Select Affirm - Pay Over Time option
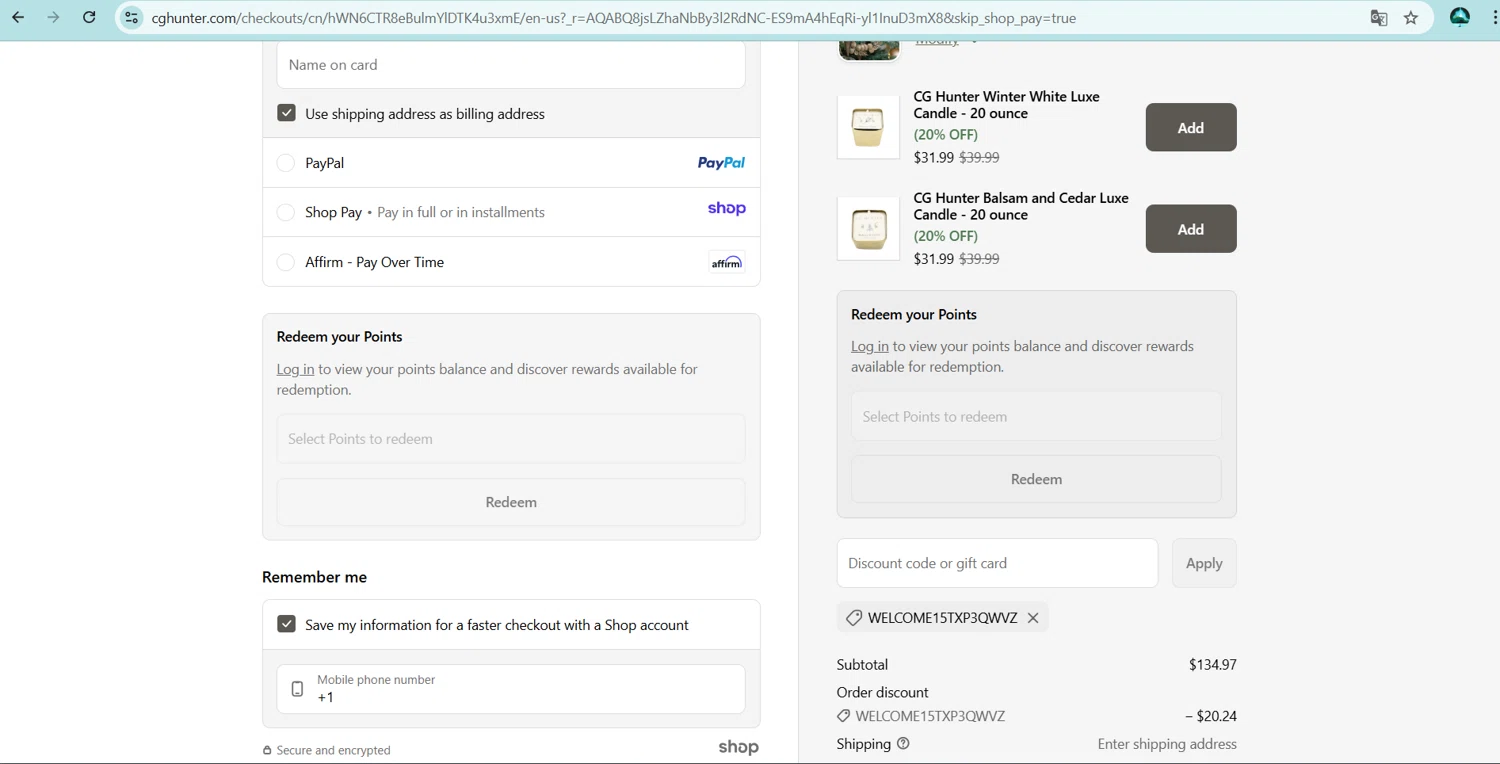The width and height of the screenshot is (1500, 764). click(286, 262)
